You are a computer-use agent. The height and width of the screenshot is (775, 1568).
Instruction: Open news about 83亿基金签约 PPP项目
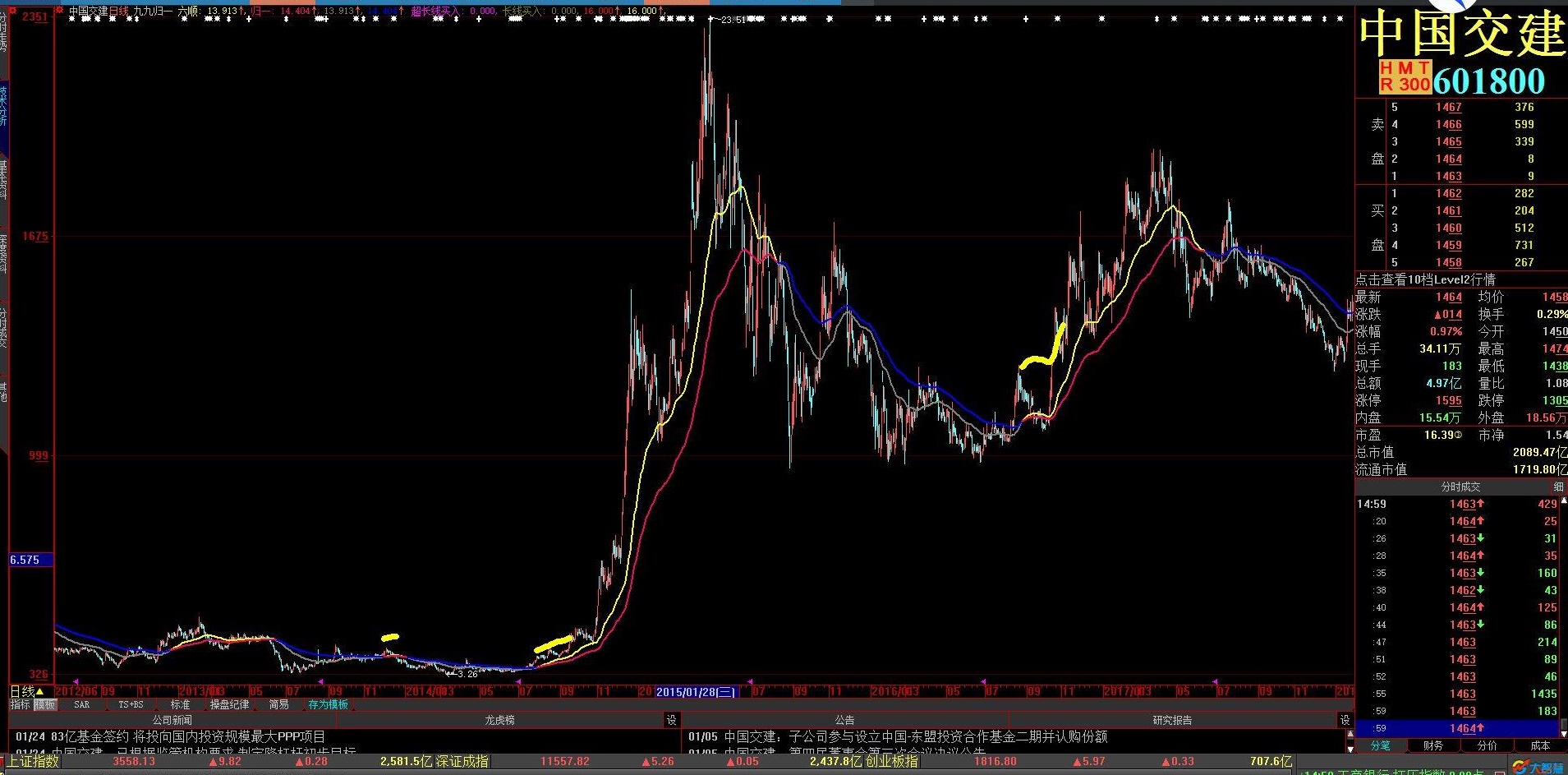171,736
